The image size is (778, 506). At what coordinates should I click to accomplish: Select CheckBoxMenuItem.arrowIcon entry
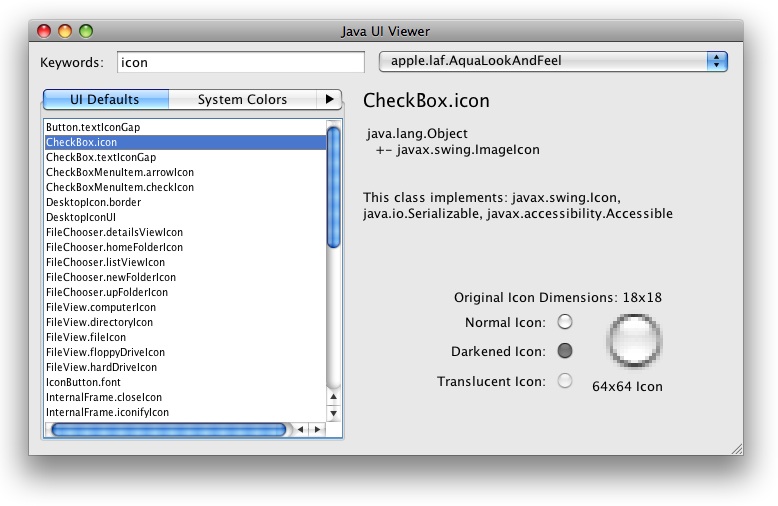coord(185,172)
